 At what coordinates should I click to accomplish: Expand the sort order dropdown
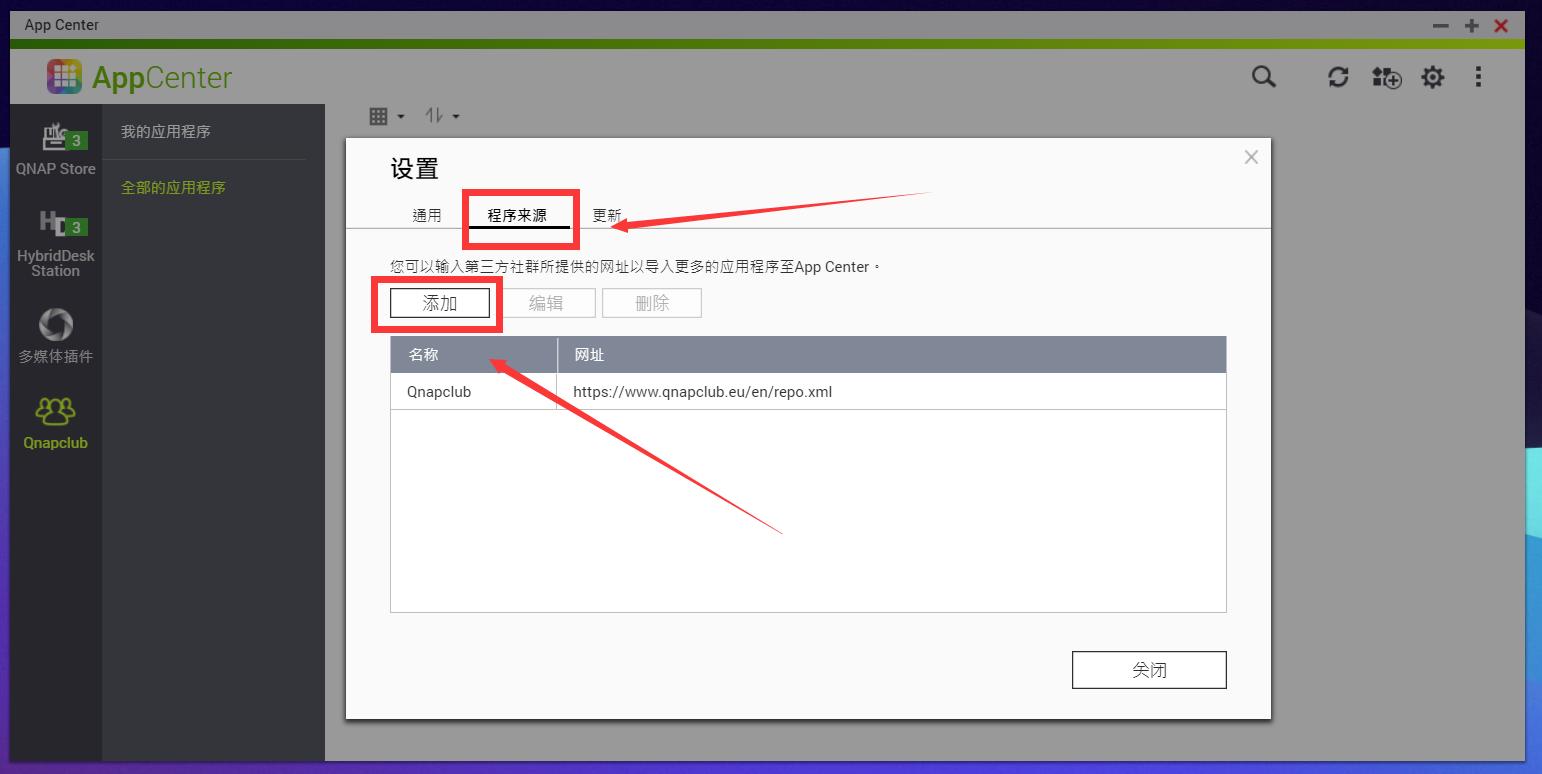(x=441, y=116)
